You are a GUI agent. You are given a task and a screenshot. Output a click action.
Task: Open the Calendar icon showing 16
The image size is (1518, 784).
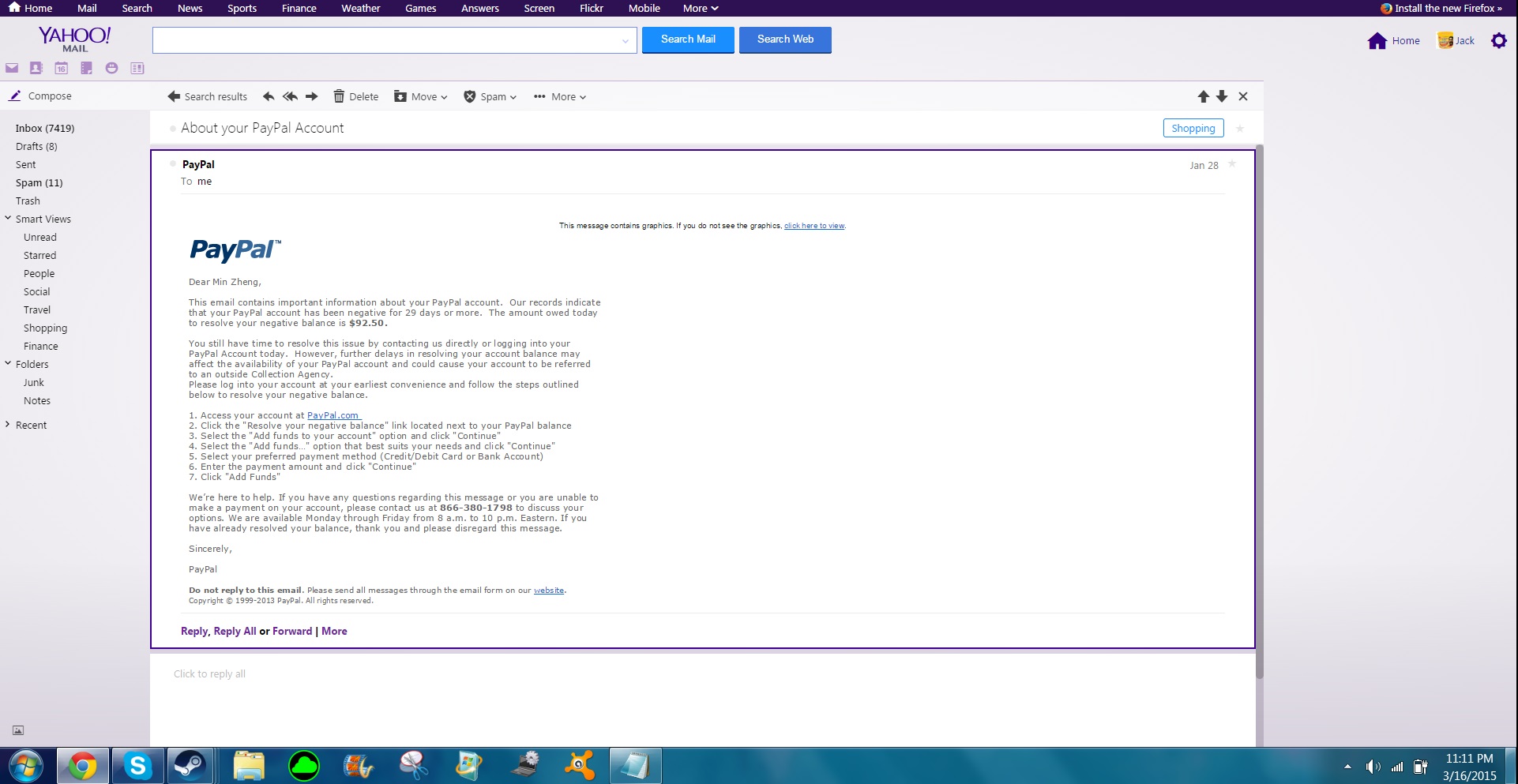tap(62, 69)
